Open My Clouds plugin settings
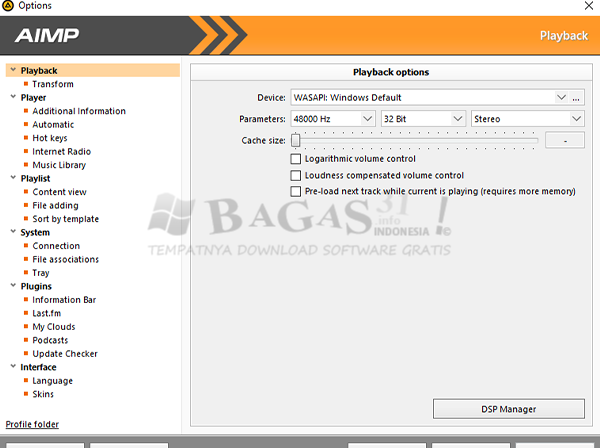The height and width of the screenshot is (448, 600). coord(54,327)
